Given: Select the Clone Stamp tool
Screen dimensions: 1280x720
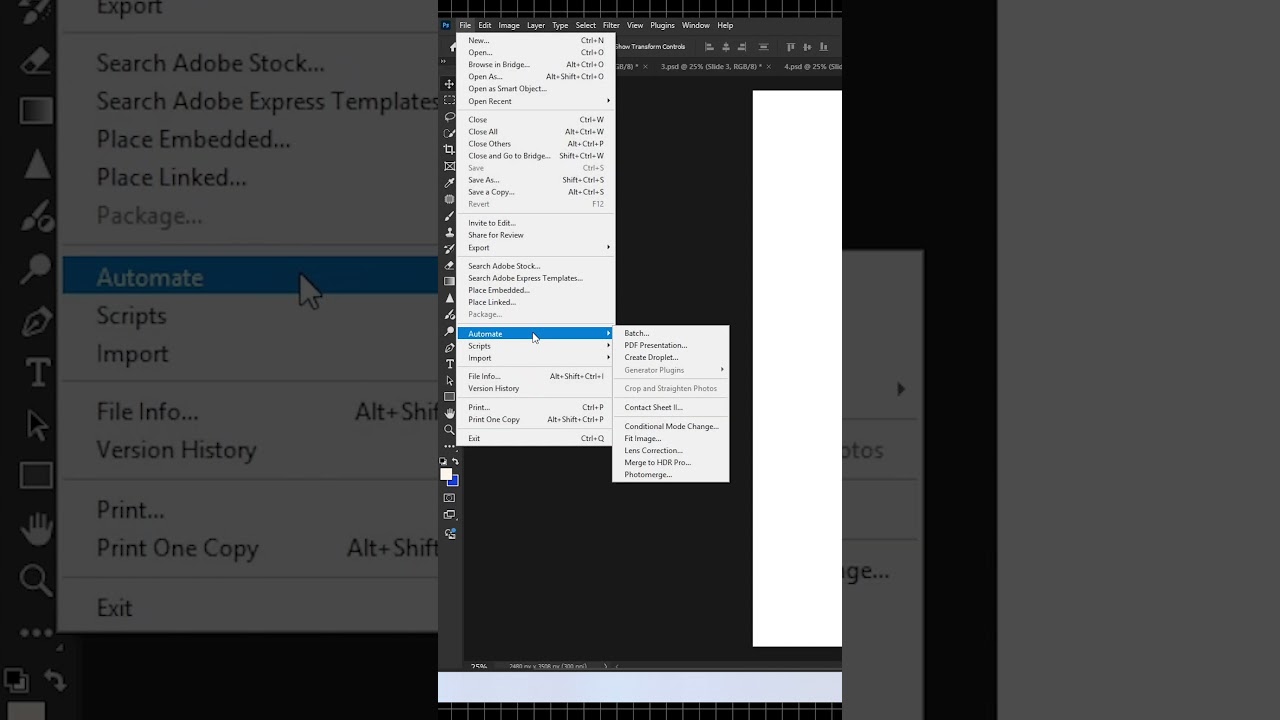Looking at the screenshot, I should pos(449,232).
